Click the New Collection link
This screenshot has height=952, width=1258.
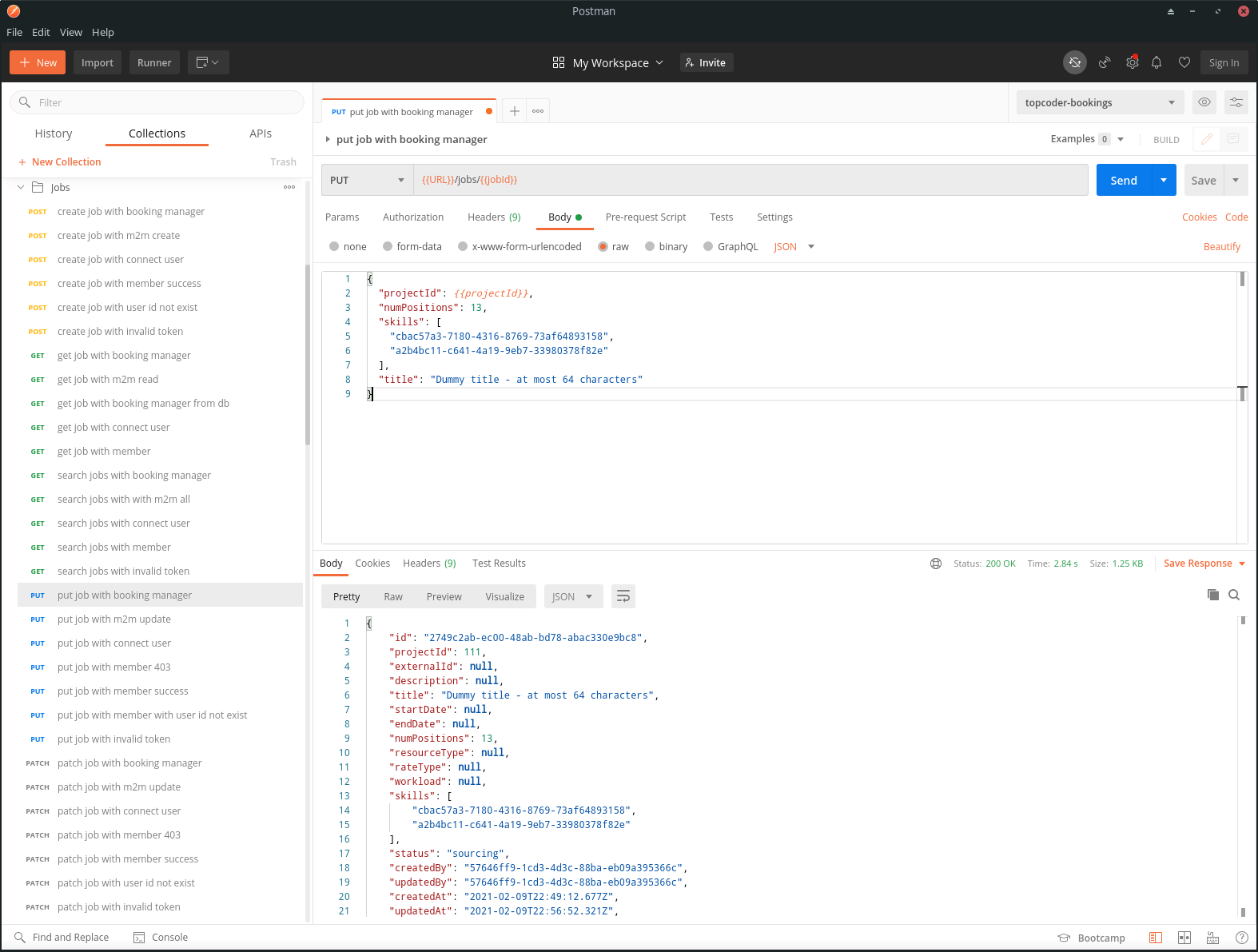click(x=60, y=161)
